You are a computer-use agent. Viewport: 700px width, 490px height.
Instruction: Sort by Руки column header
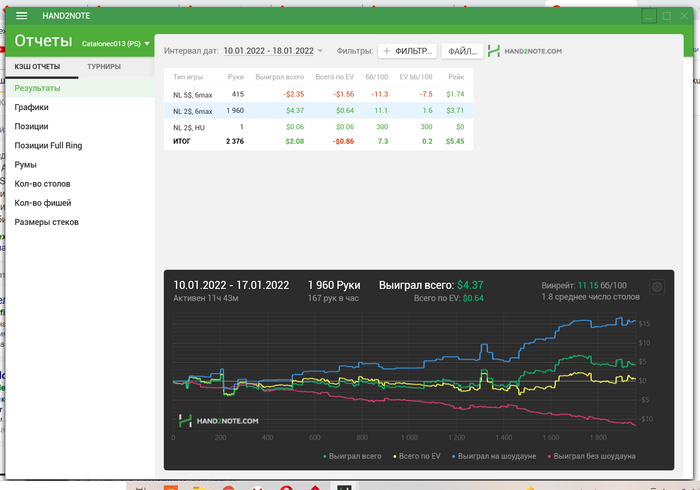click(x=236, y=77)
